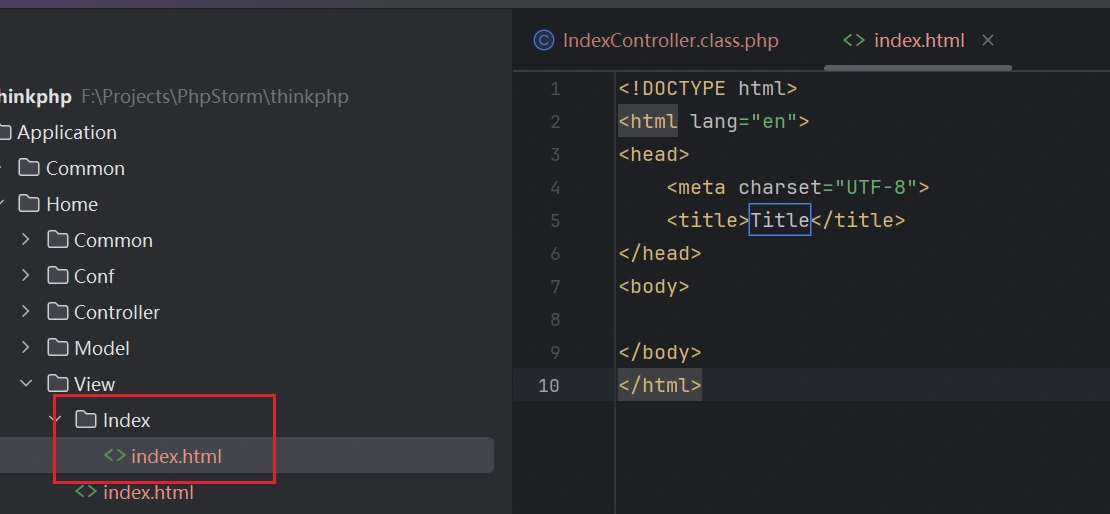Screen dimensions: 1110x514
Task: Click the Controller folder icon
Action: tap(58, 312)
